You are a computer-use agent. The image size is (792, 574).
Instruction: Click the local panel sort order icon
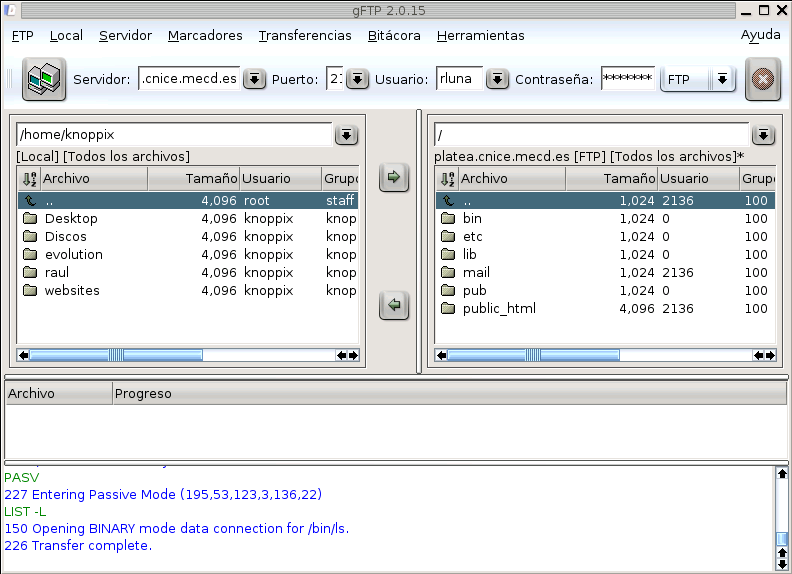pyautogui.click(x=28, y=179)
